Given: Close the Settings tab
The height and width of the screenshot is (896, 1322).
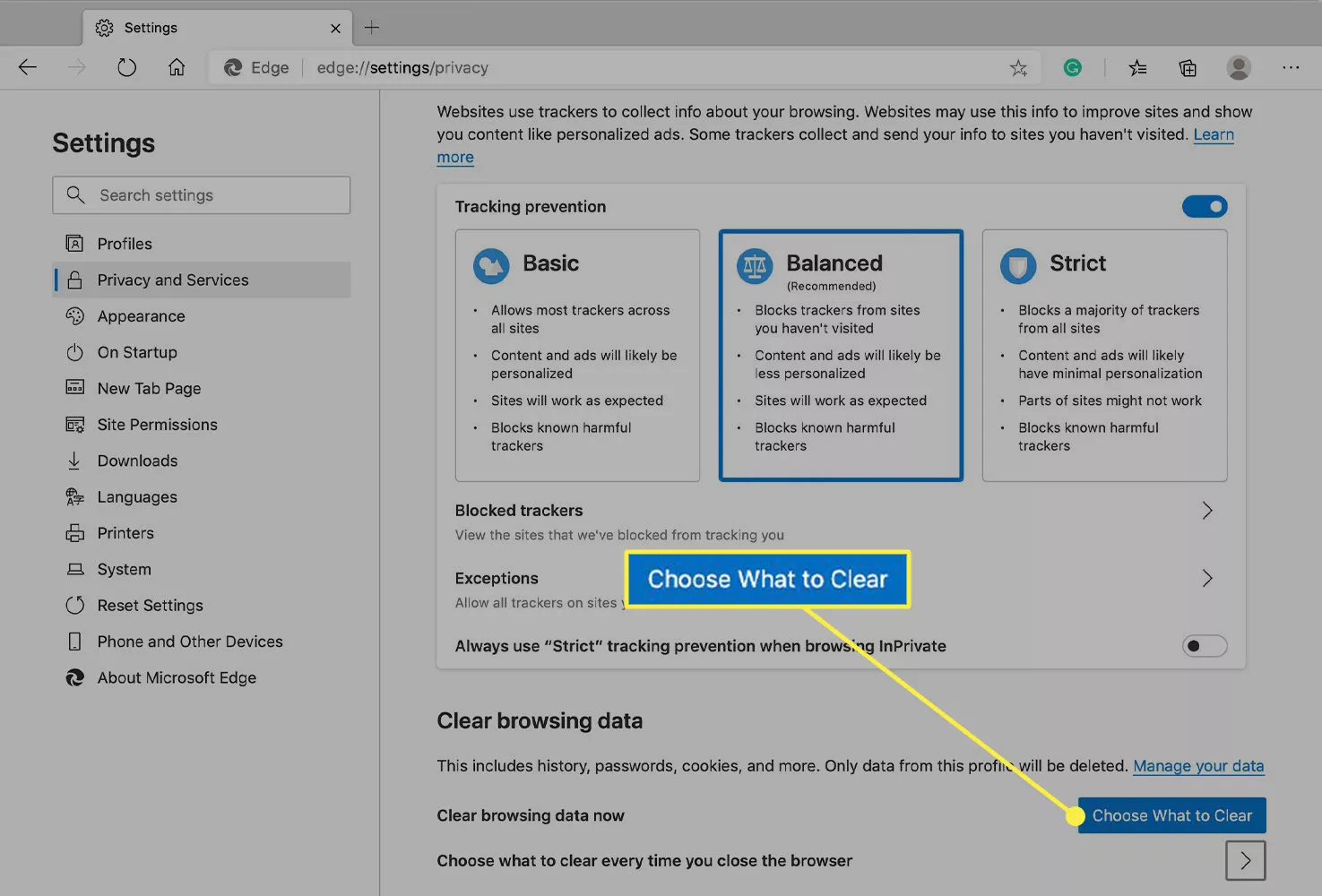Looking at the screenshot, I should point(335,29).
